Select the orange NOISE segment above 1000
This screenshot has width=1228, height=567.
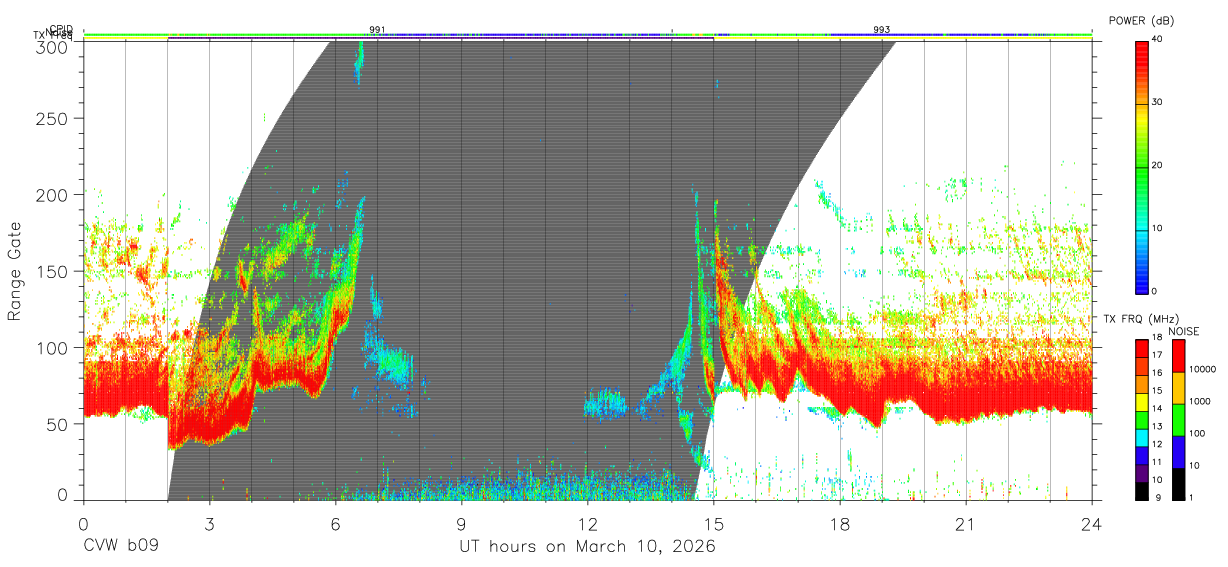[x=1179, y=388]
